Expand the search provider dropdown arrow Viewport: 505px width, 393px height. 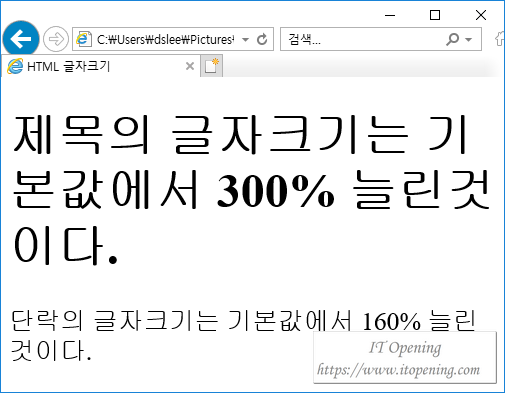point(469,40)
